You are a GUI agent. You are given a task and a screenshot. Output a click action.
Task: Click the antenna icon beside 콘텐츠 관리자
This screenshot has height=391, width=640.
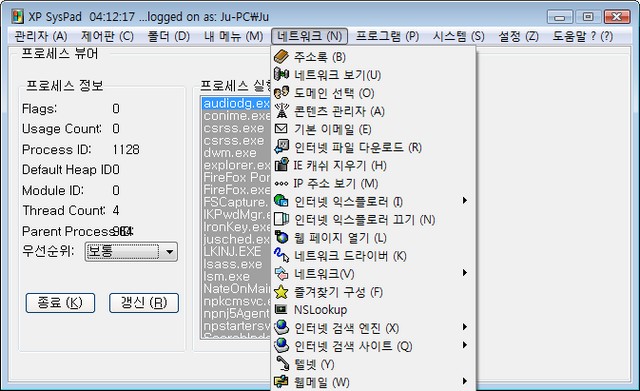[x=281, y=111]
